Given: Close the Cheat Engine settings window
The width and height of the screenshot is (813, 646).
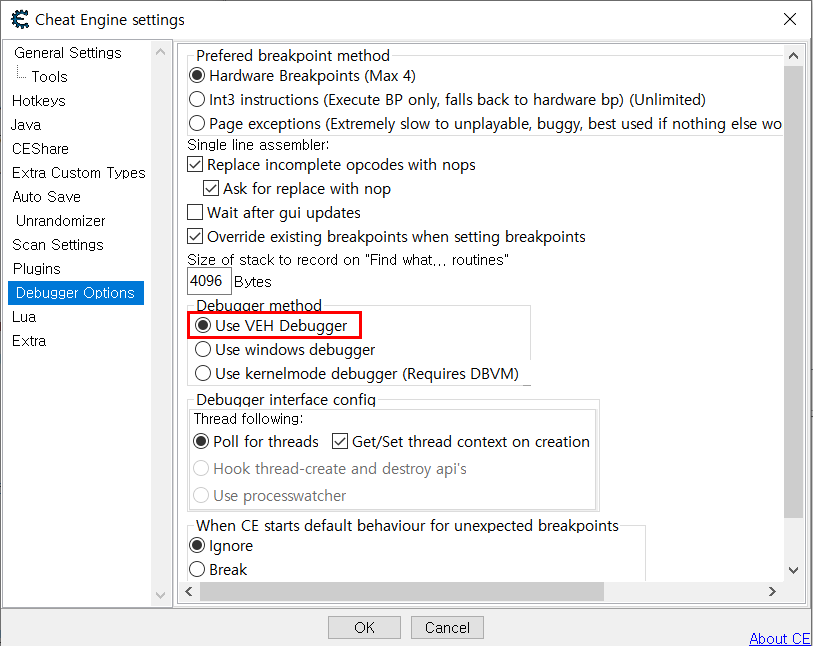Looking at the screenshot, I should tap(790, 20).
